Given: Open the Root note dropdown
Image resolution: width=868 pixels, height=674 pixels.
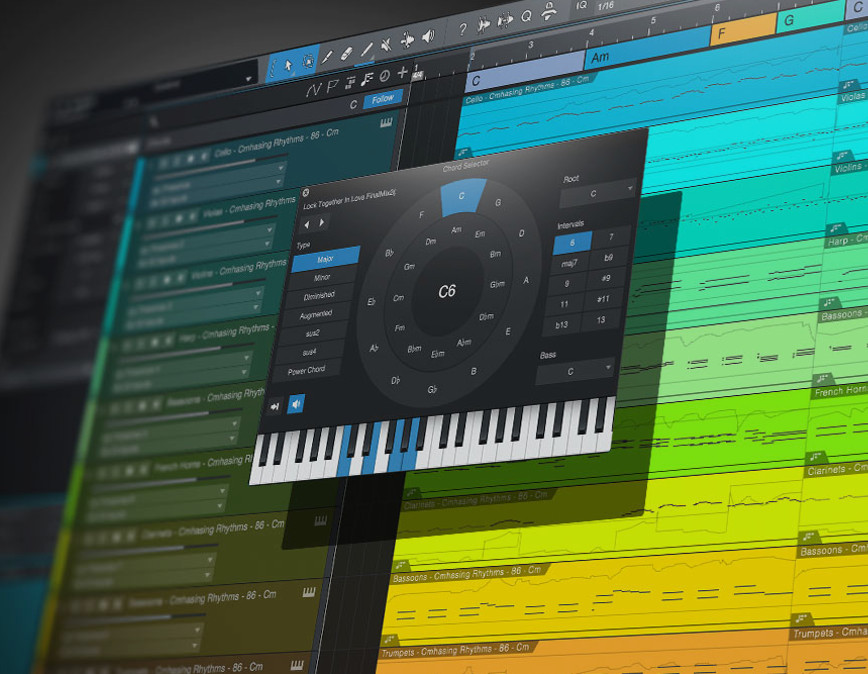Looking at the screenshot, I should pyautogui.click(x=595, y=193).
